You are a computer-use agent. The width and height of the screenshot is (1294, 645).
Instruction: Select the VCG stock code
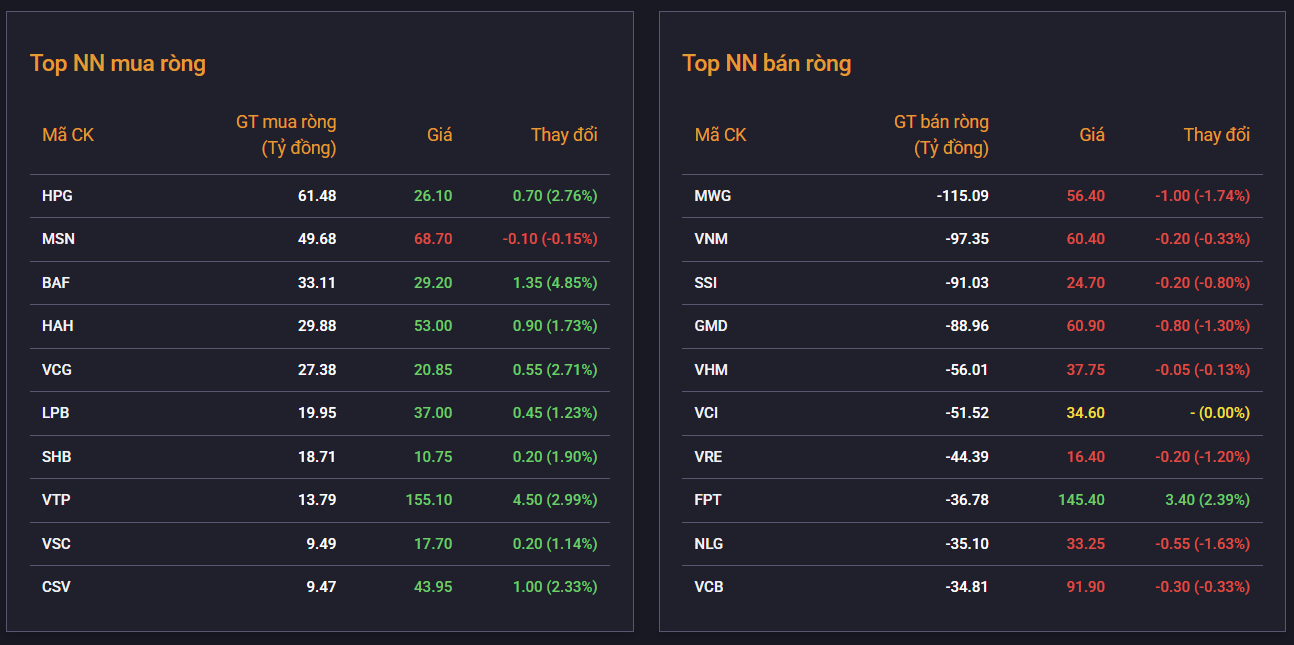(x=57, y=370)
